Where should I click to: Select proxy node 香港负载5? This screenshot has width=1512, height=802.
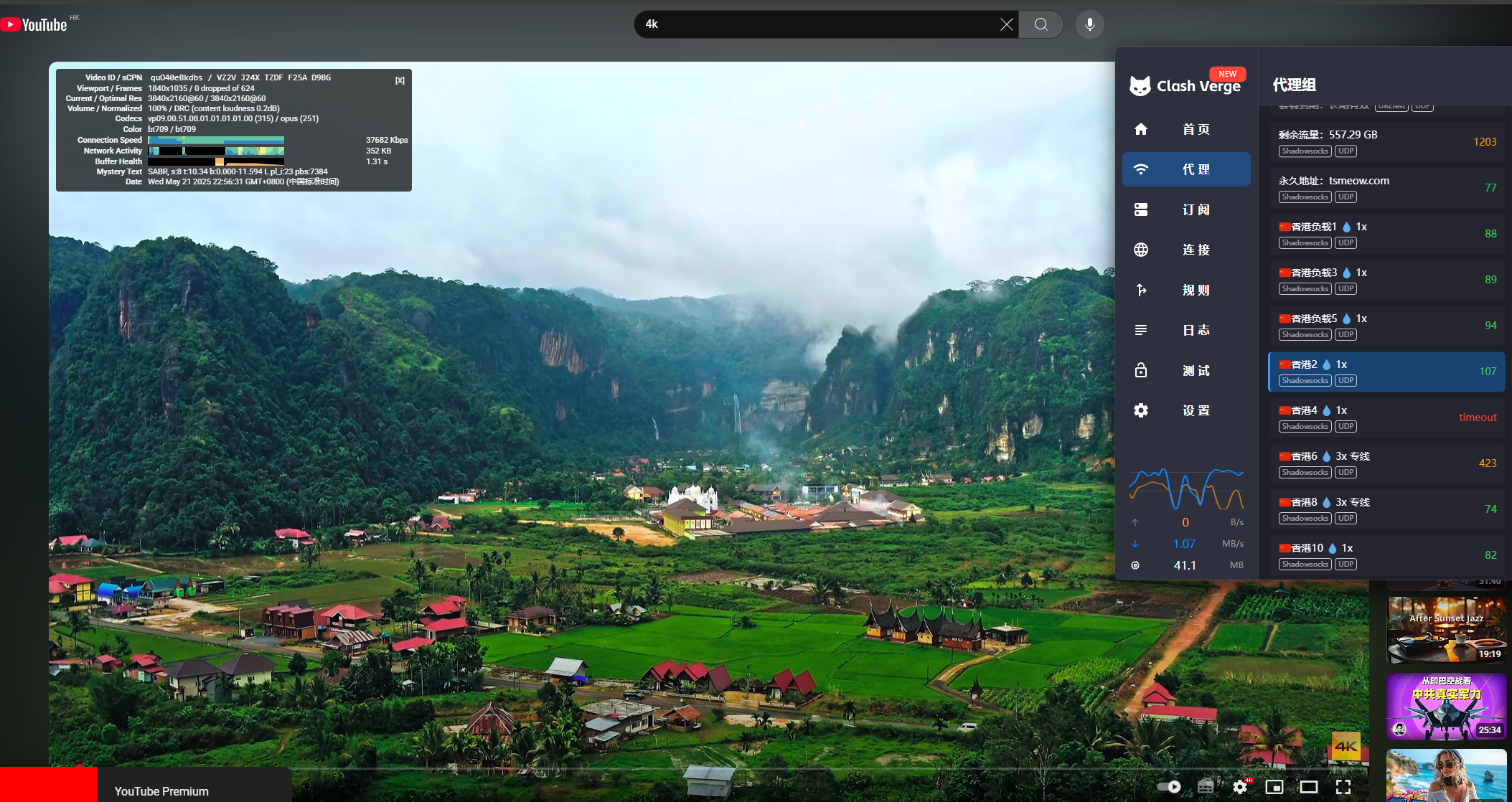click(x=1386, y=326)
